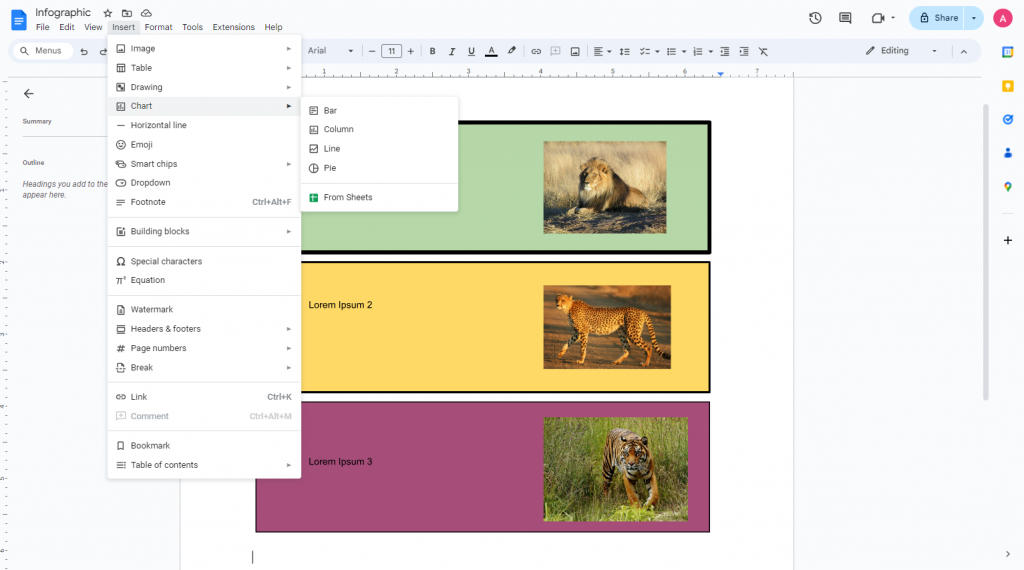Screen dimensions: 1024x570
Task: Click the clear formatting icon
Action: click(763, 51)
